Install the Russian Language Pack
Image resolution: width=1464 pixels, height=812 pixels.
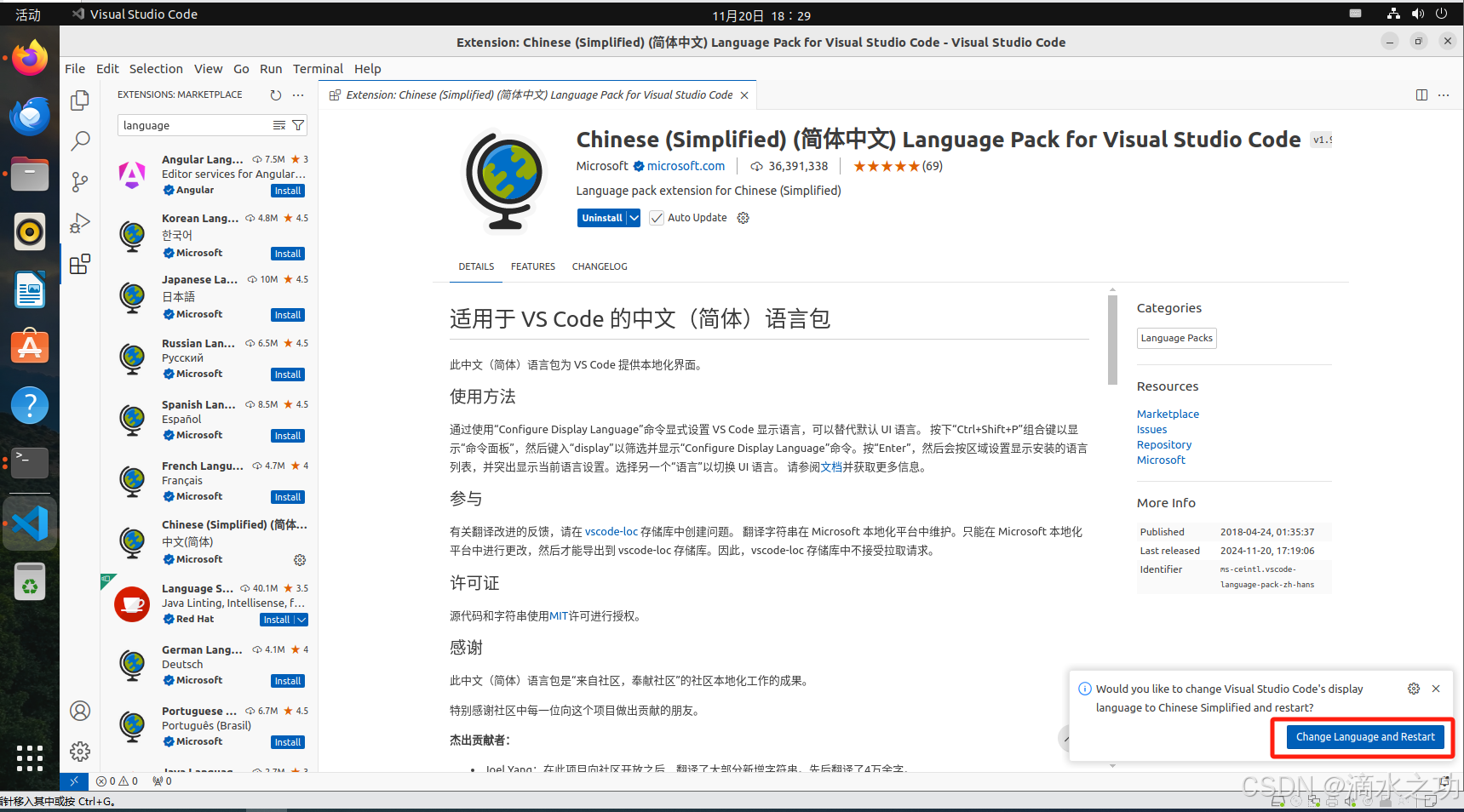[x=288, y=375]
